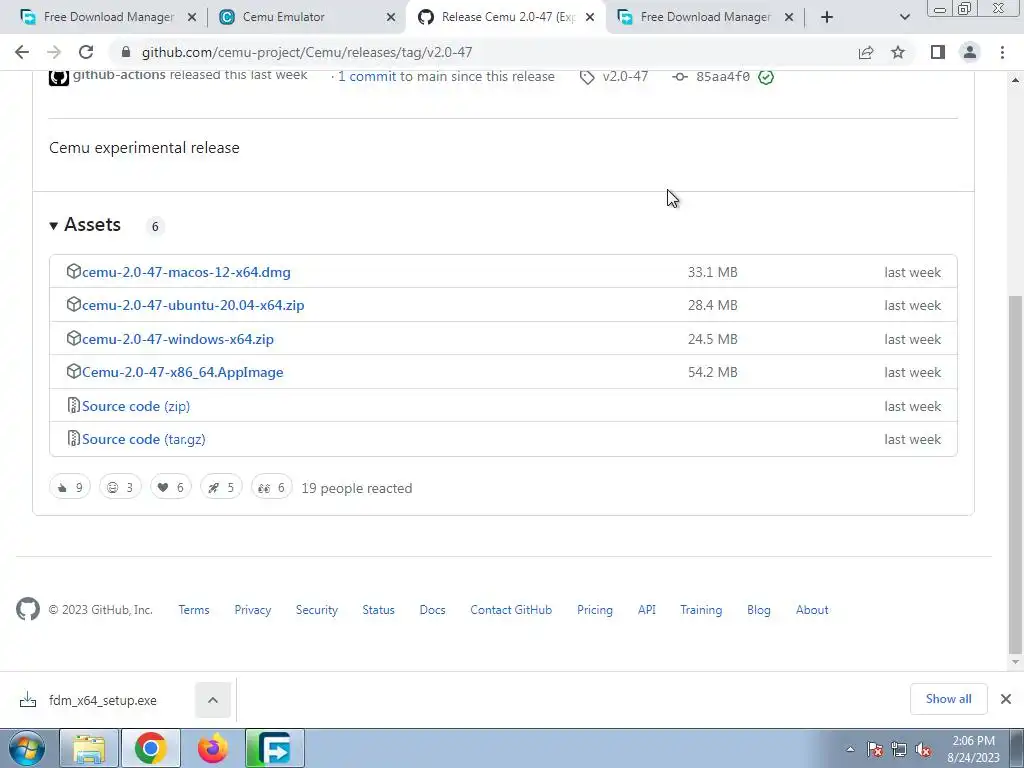This screenshot has height=768, width=1024.
Task: Open Firefox from the taskbar
Action: [213, 748]
